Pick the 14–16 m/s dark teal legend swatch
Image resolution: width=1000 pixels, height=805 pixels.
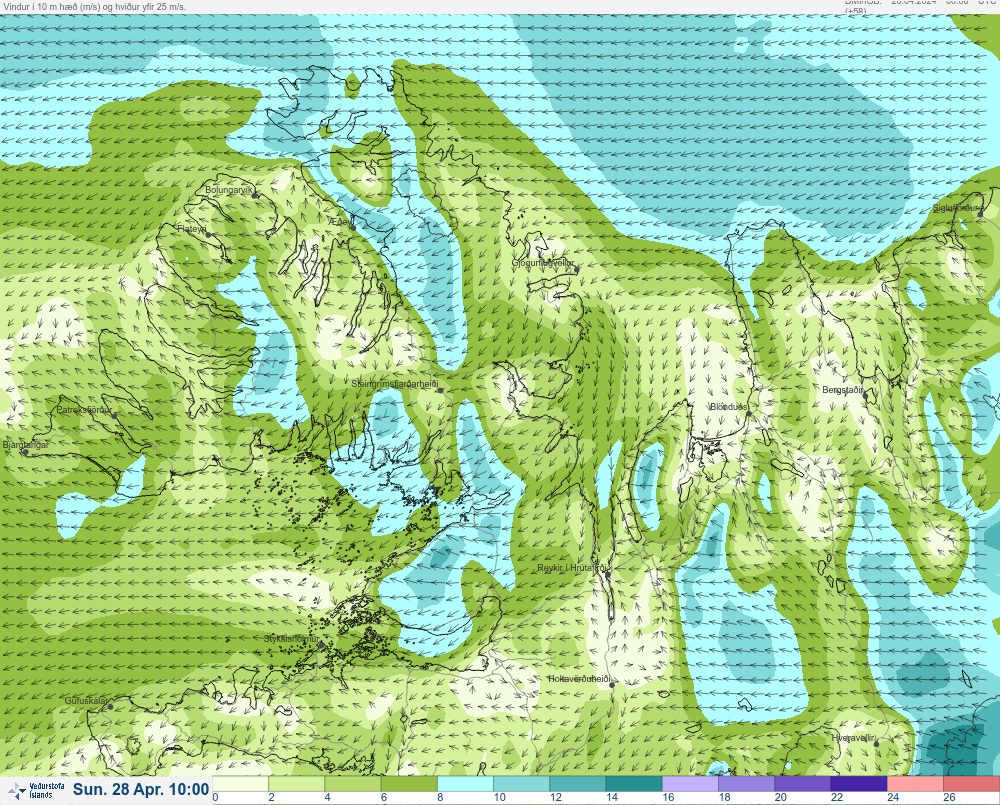[634, 783]
